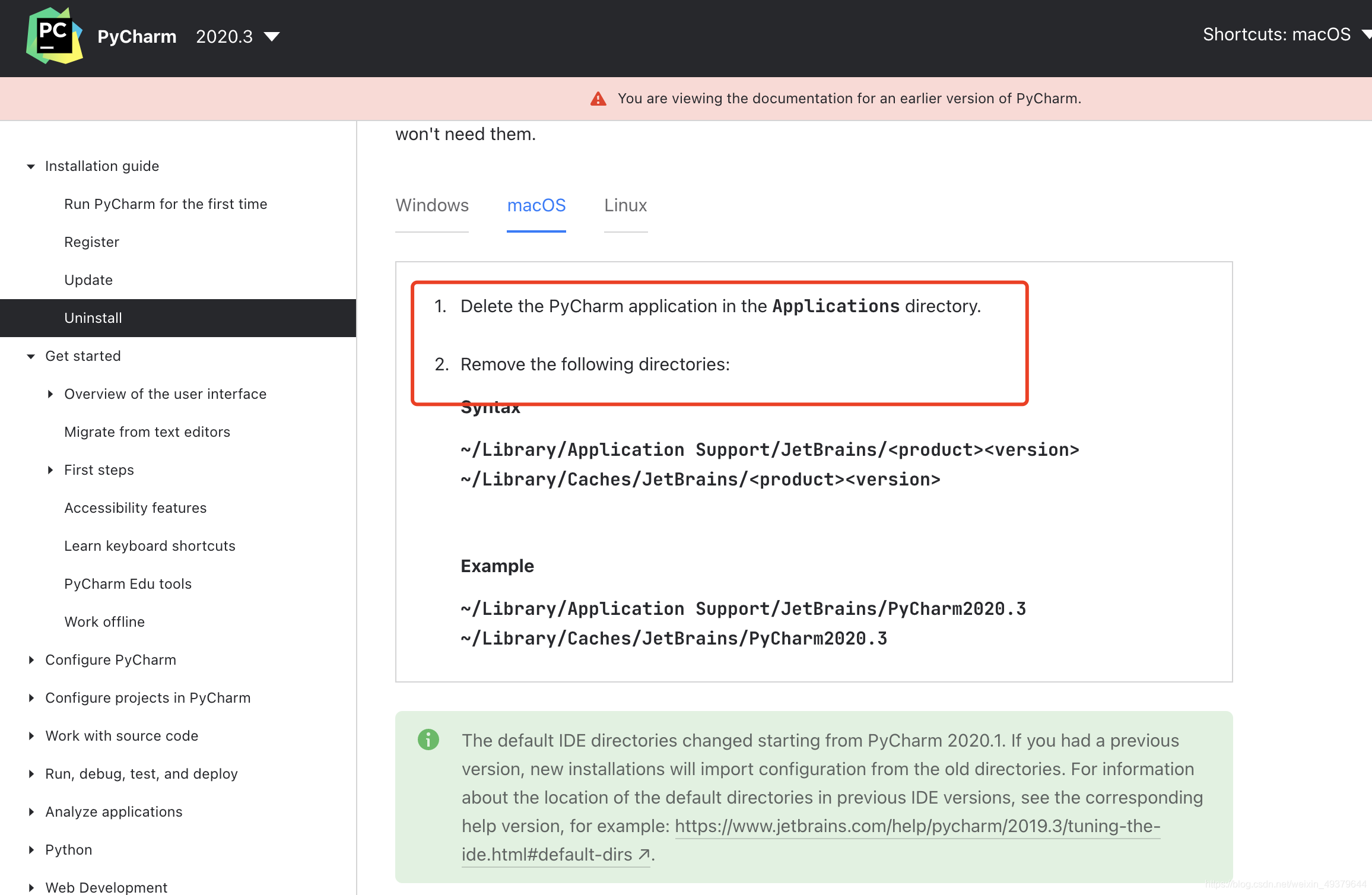Expand the Python section

click(x=31, y=850)
